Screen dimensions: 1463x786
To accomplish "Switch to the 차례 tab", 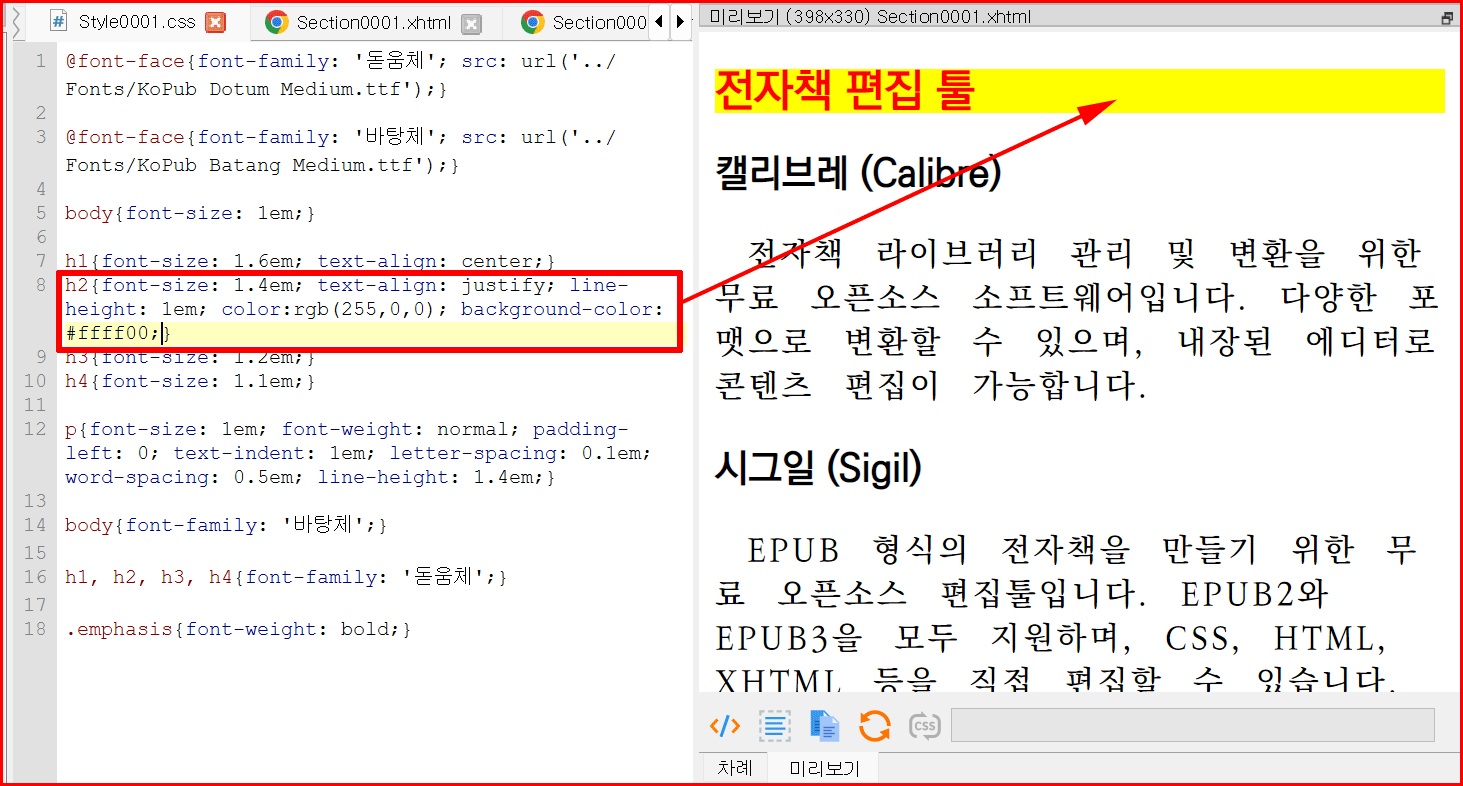I will coord(735,768).
